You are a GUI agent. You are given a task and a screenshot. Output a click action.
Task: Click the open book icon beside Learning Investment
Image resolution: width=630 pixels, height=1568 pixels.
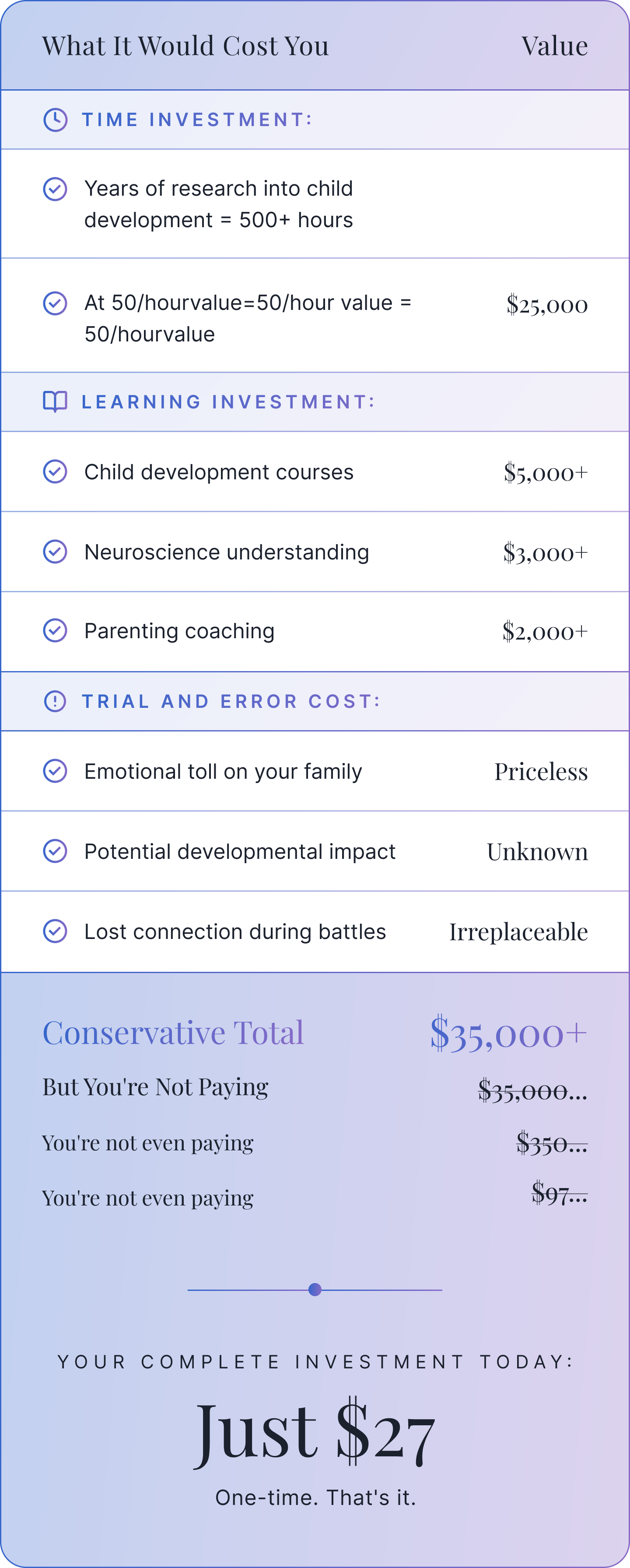coord(55,402)
